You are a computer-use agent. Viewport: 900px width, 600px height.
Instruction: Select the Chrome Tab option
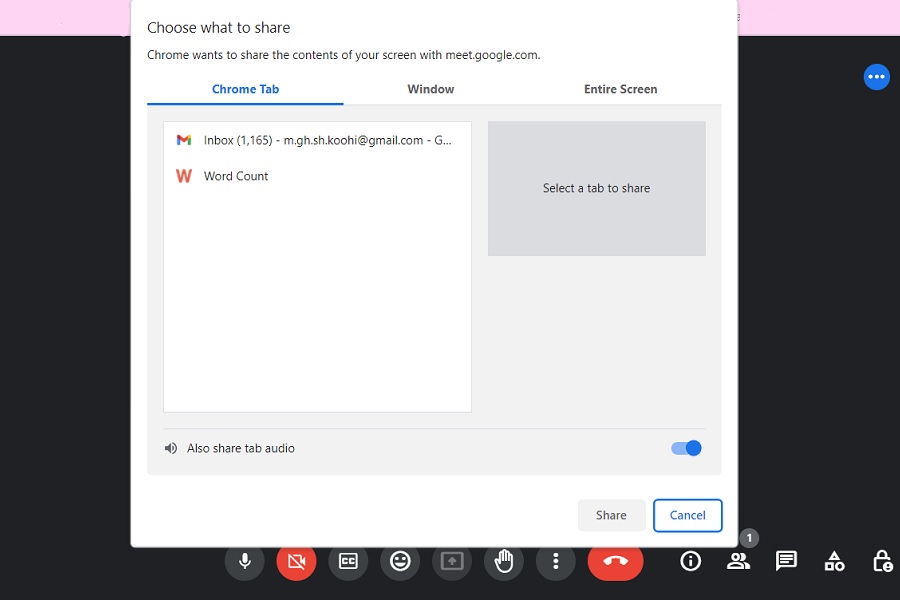[x=245, y=89]
